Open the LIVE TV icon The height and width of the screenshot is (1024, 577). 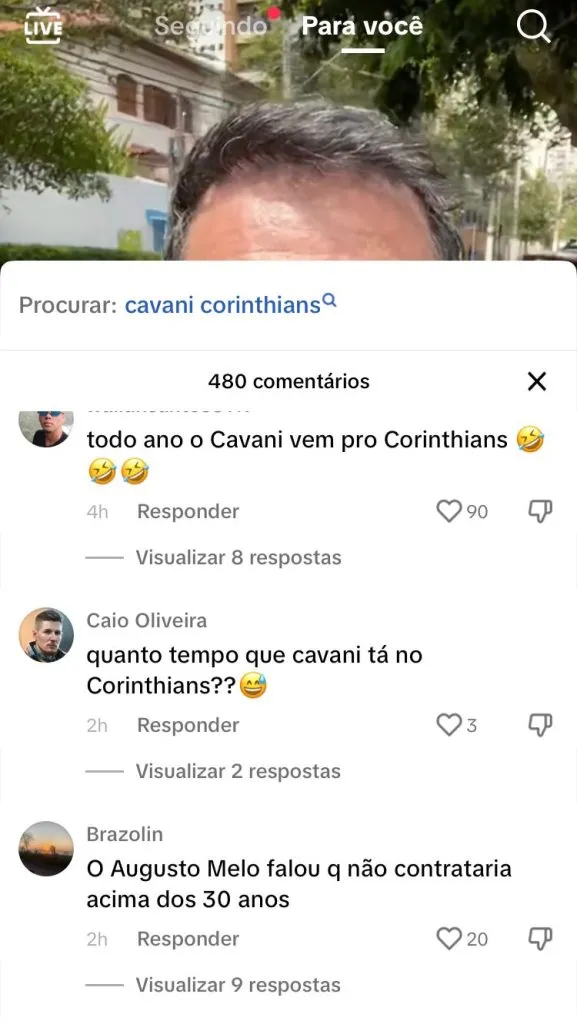click(x=43, y=25)
